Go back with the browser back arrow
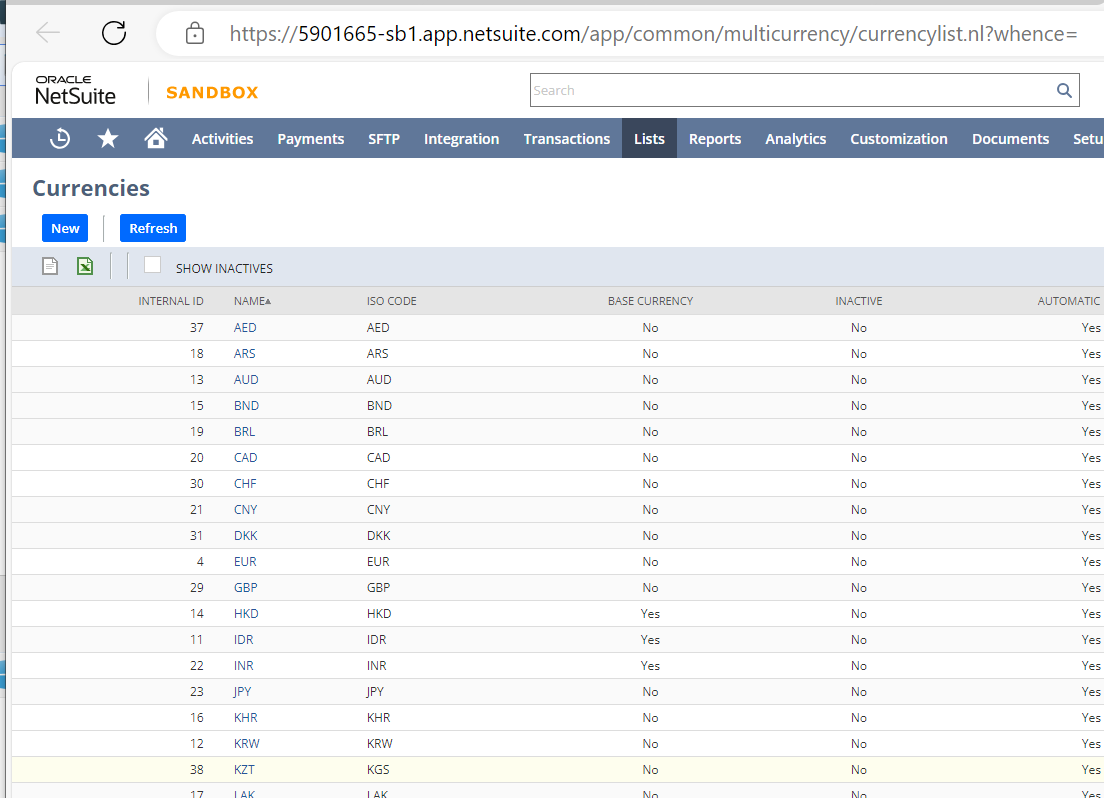The width and height of the screenshot is (1104, 798). 48,32
